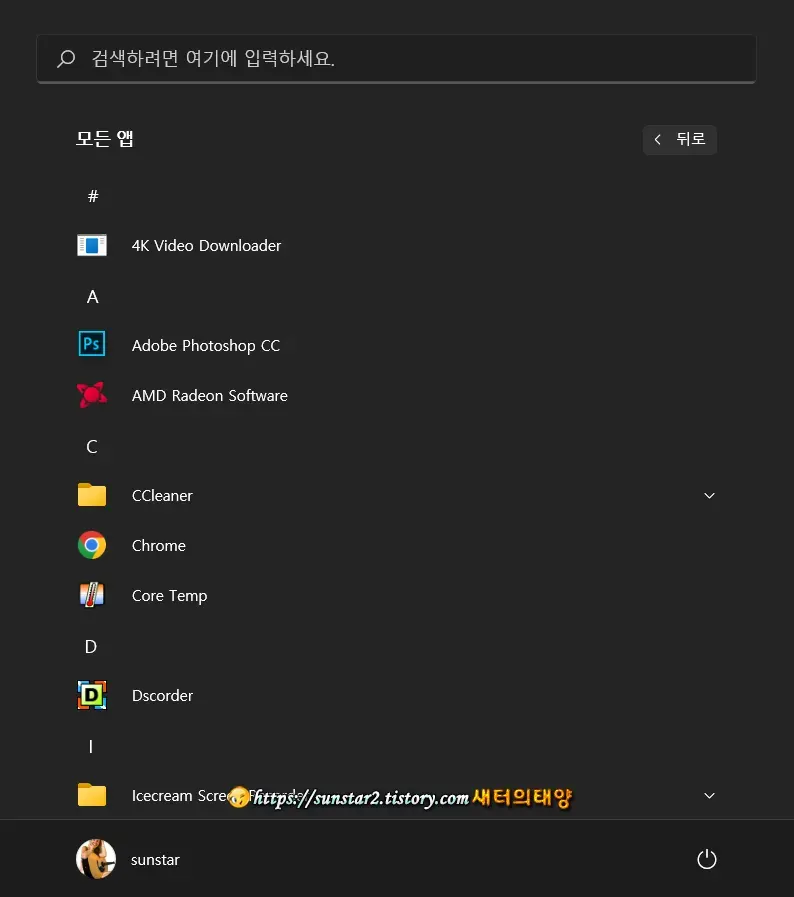Expand the CCleaner folder chevron
This screenshot has width=794, height=897.
[709, 495]
